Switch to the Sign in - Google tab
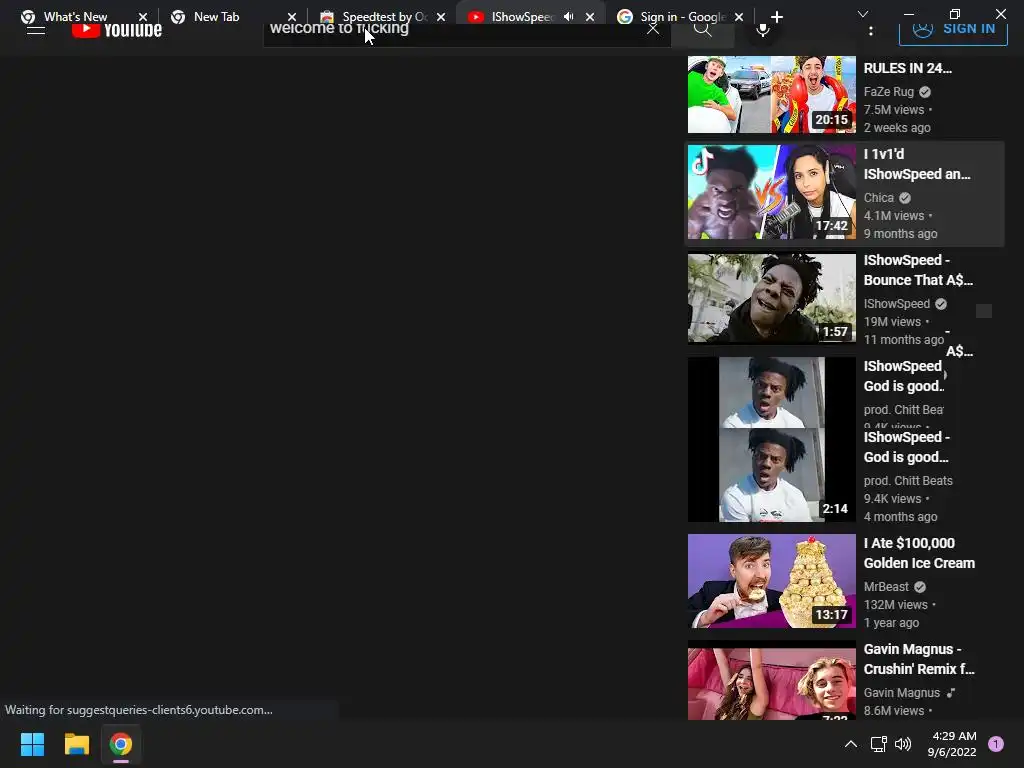The image size is (1024, 768). [x=682, y=17]
